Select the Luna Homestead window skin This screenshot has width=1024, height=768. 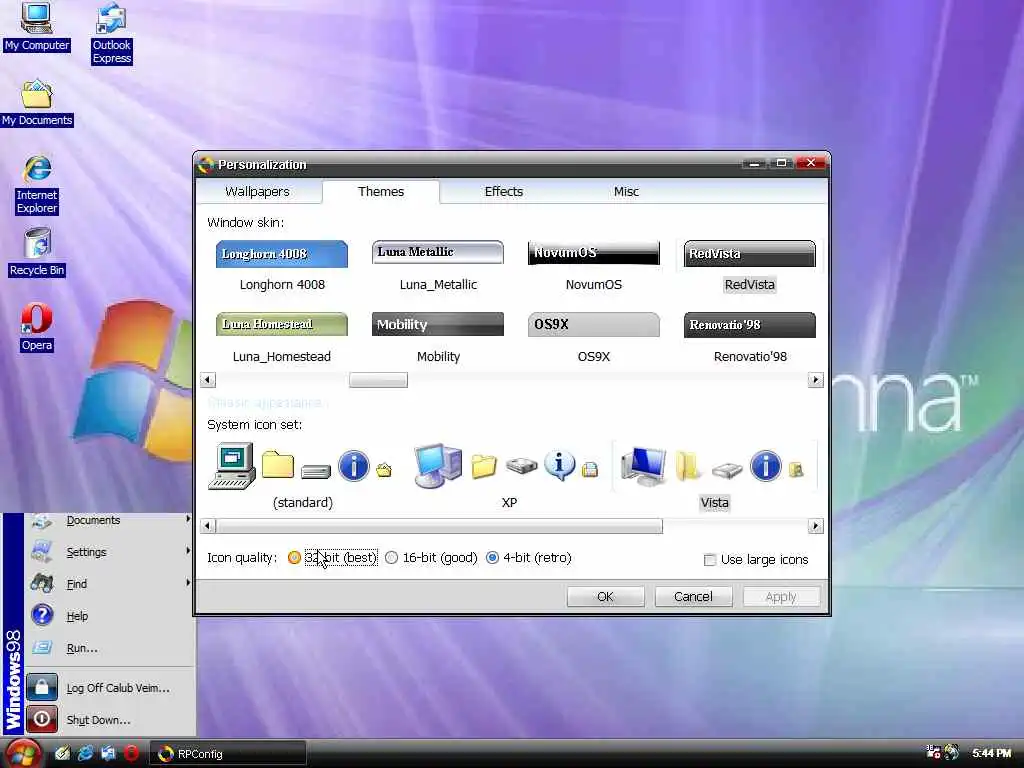281,338
